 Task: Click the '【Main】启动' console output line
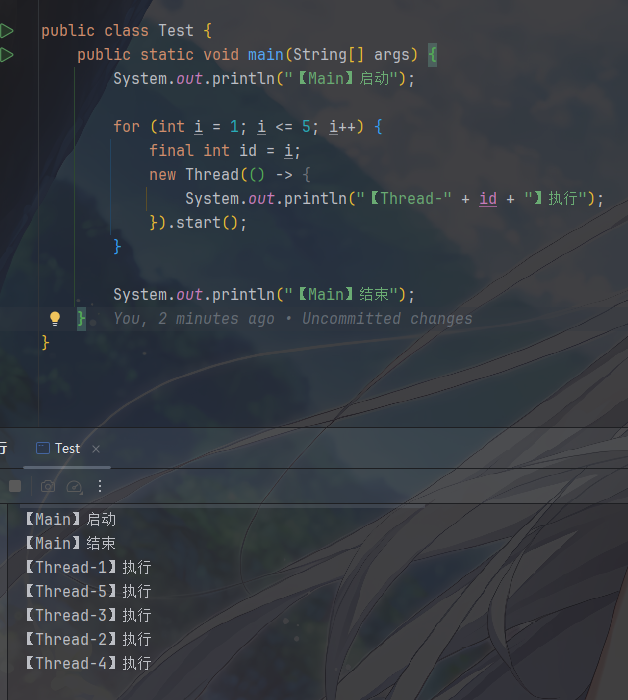tap(69, 519)
